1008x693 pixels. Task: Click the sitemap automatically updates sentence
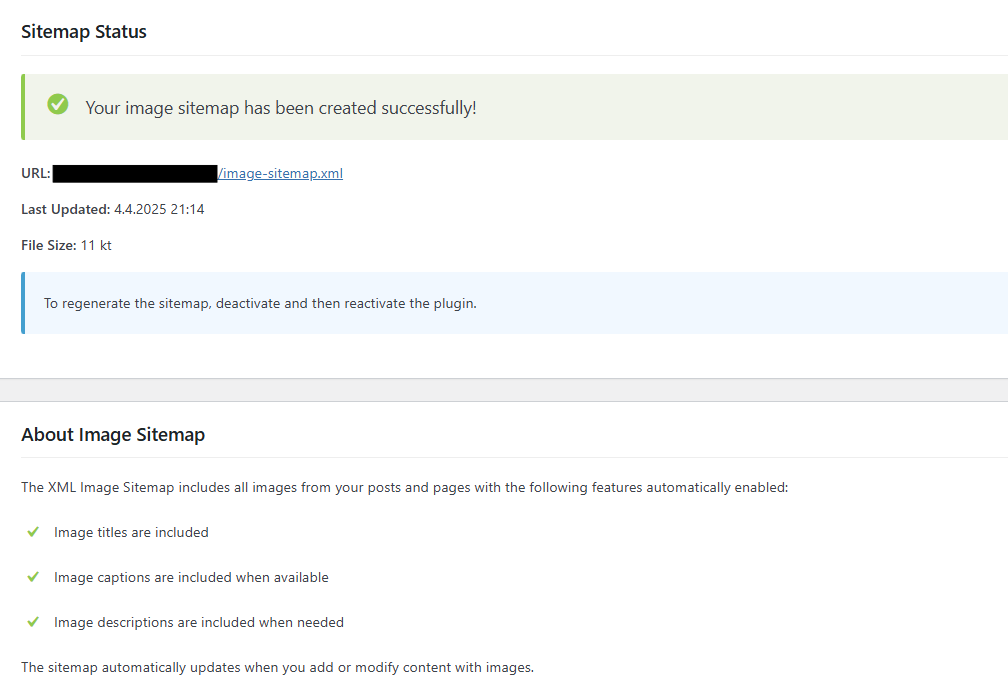[278, 667]
